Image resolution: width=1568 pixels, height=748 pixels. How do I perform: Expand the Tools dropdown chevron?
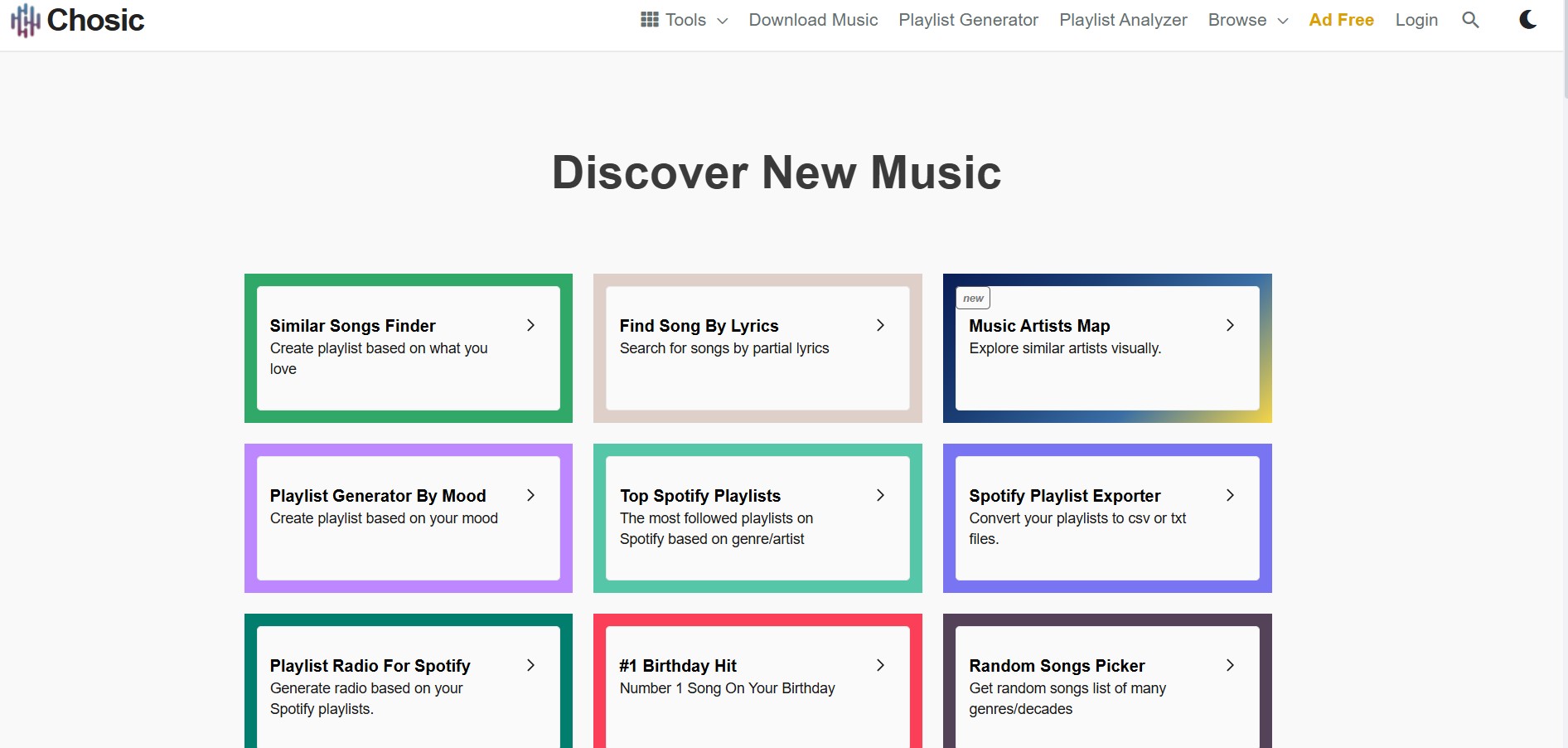coord(722,21)
